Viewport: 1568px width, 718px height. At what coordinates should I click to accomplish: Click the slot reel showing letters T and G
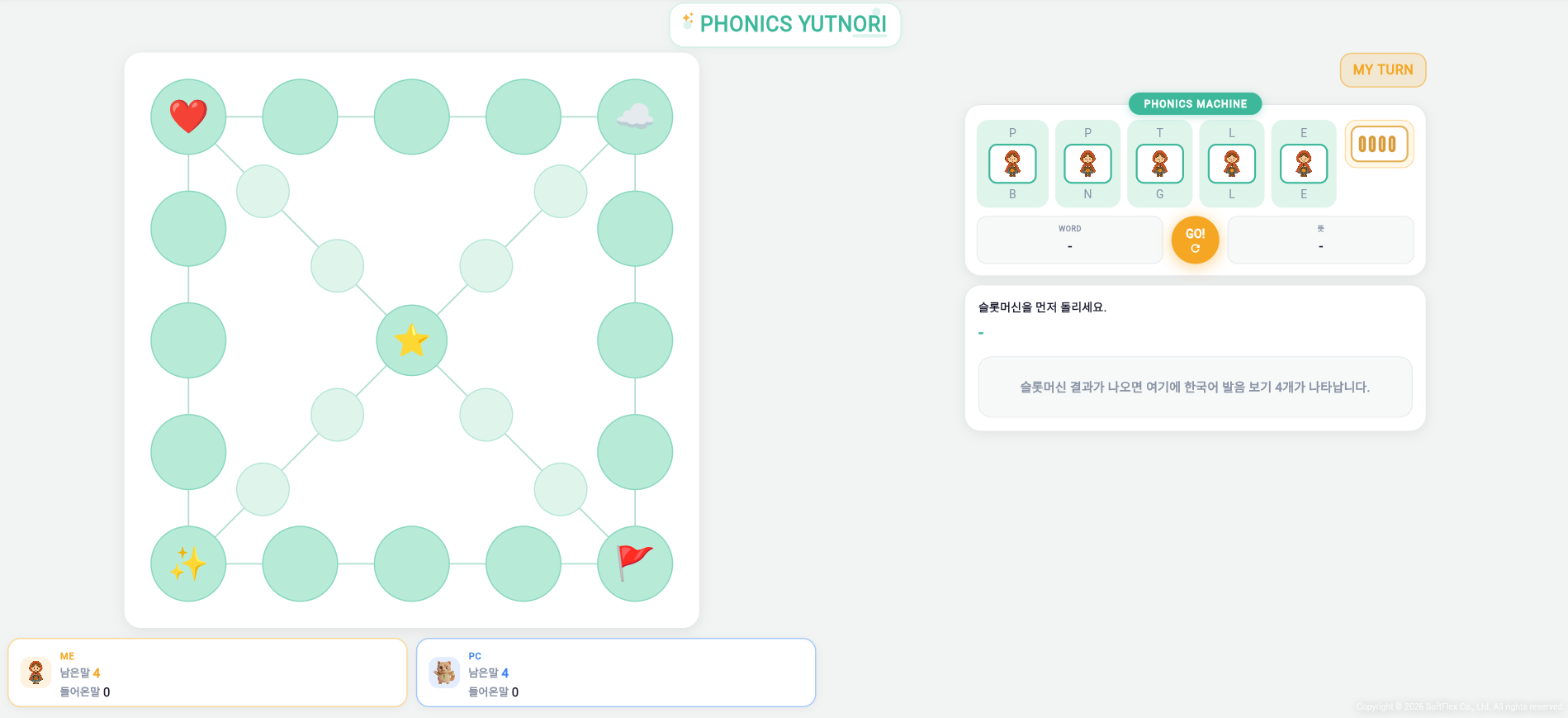point(1159,164)
